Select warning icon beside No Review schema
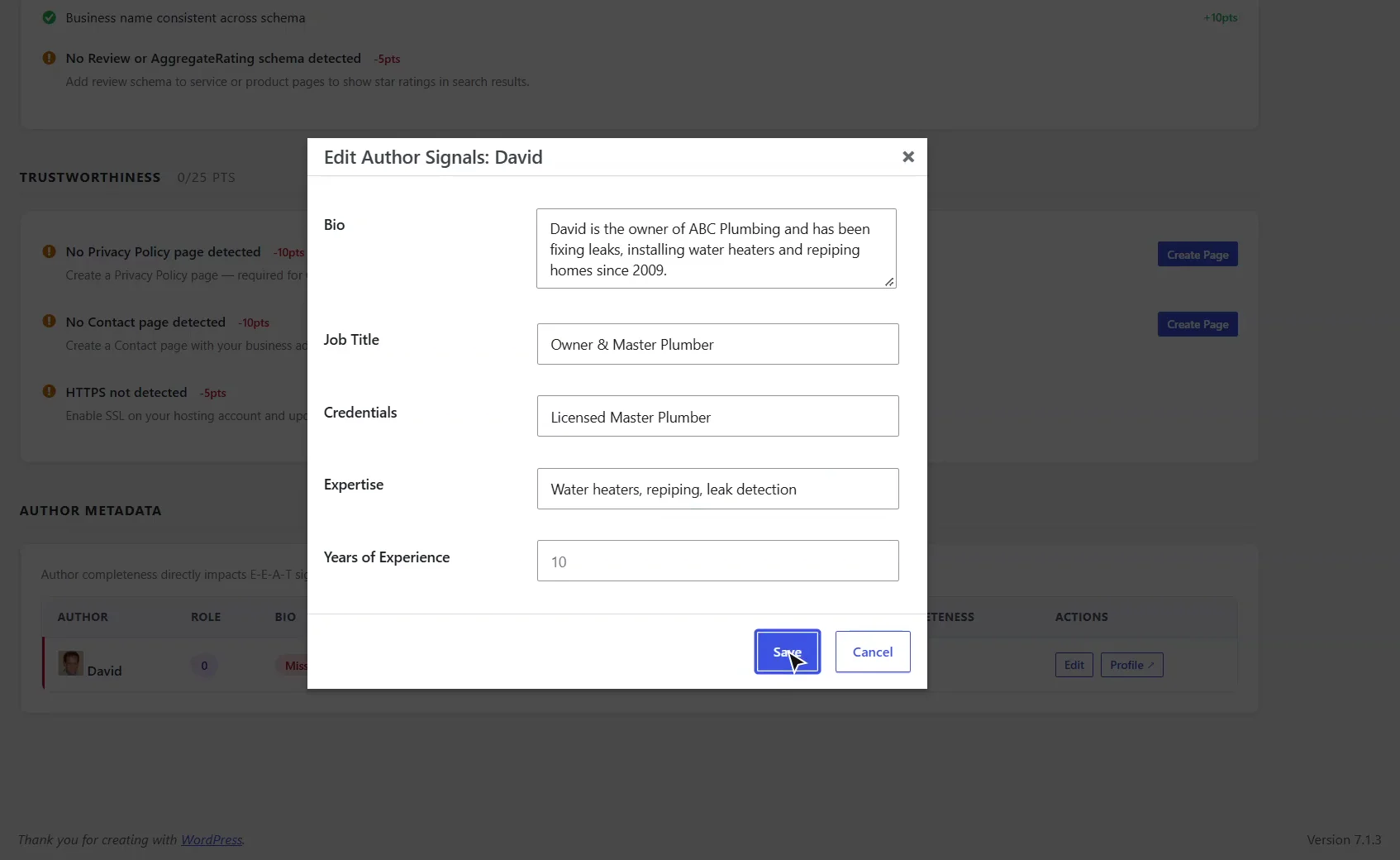This screenshot has height=860, width=1400. 50,58
